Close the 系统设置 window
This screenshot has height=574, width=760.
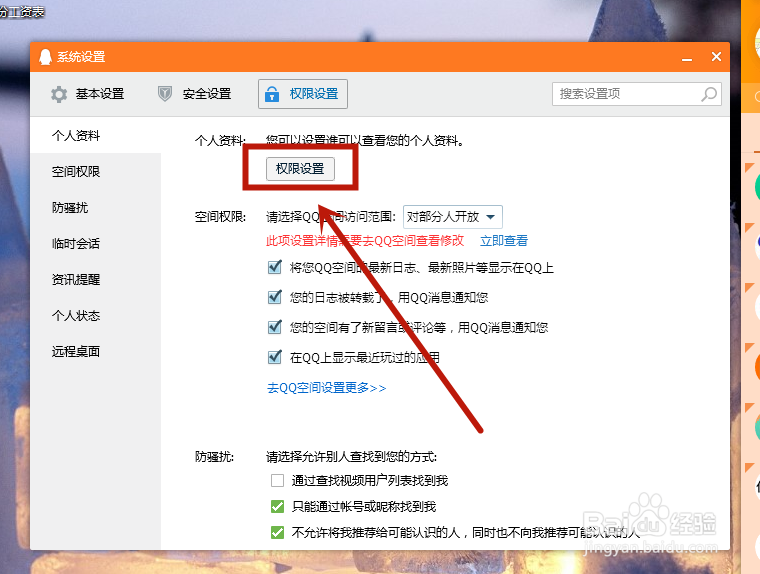[x=716, y=57]
